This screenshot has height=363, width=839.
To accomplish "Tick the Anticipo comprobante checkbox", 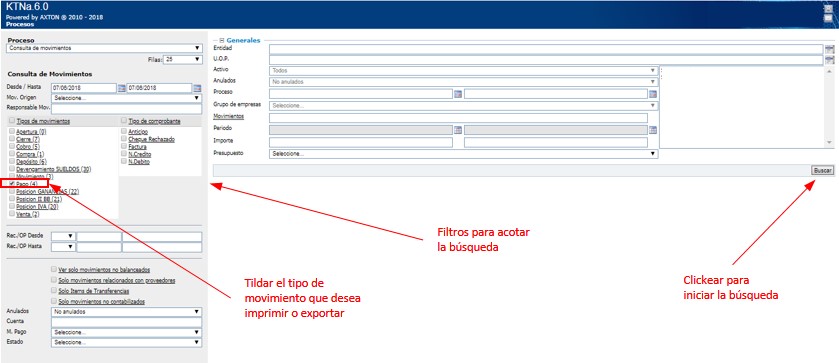I will click(x=124, y=131).
